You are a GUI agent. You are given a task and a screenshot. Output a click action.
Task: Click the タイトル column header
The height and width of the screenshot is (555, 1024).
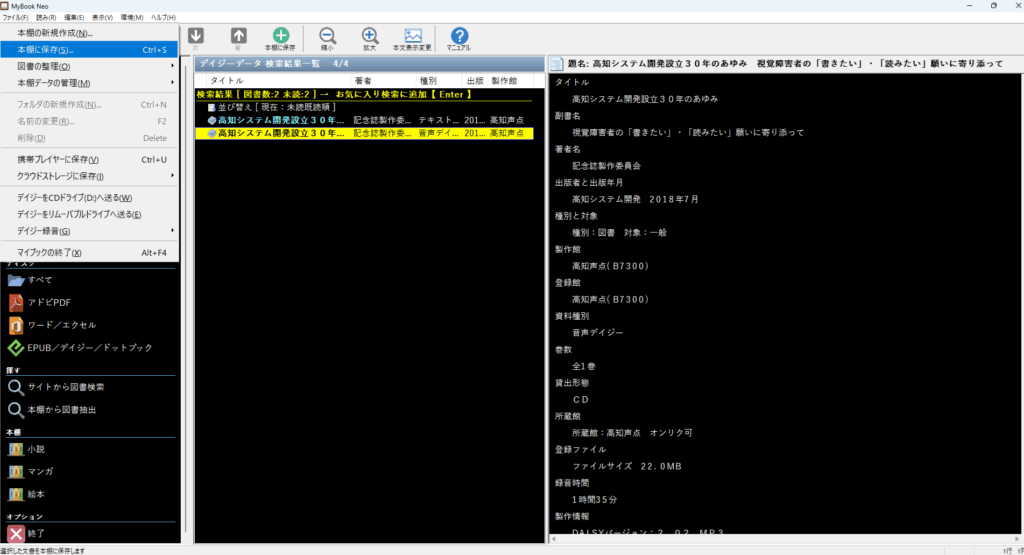(226, 80)
